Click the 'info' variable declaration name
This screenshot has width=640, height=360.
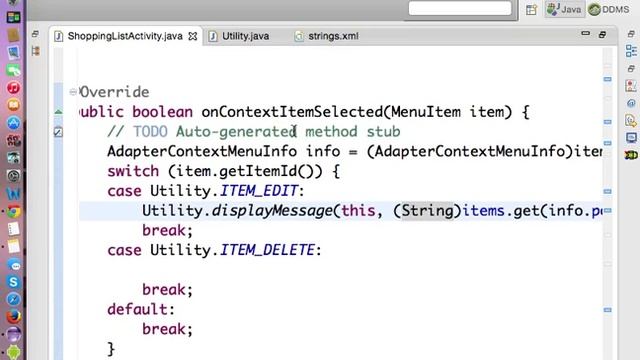tap(323, 151)
